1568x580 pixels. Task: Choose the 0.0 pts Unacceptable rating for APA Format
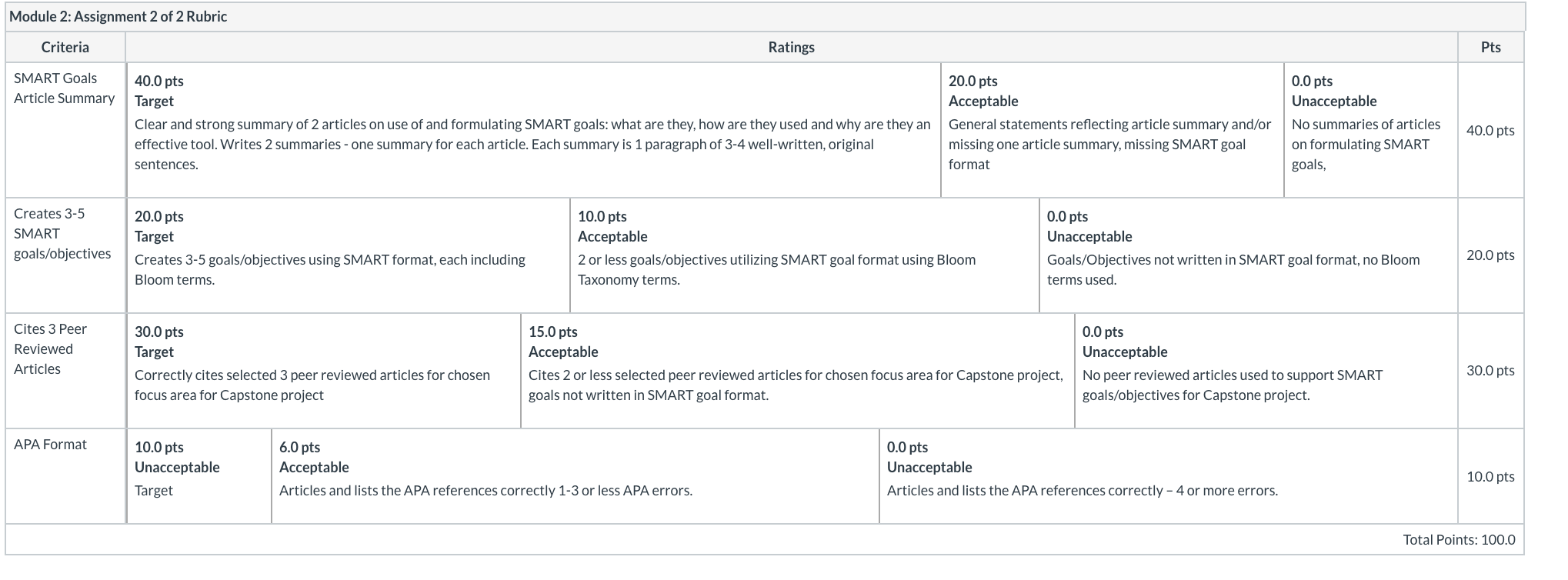[1168, 476]
